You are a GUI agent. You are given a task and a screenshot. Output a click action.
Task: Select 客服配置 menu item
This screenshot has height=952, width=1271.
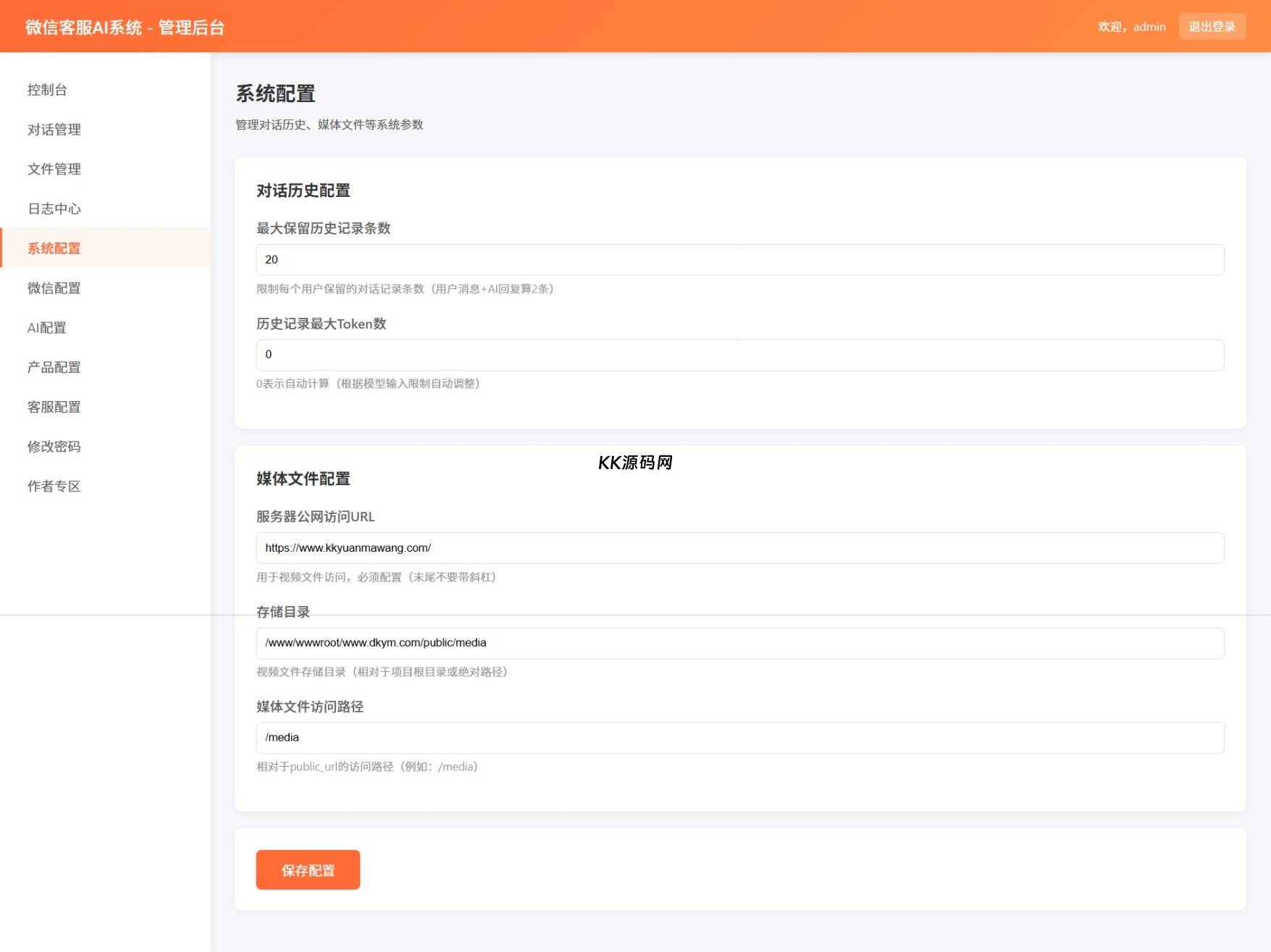54,407
